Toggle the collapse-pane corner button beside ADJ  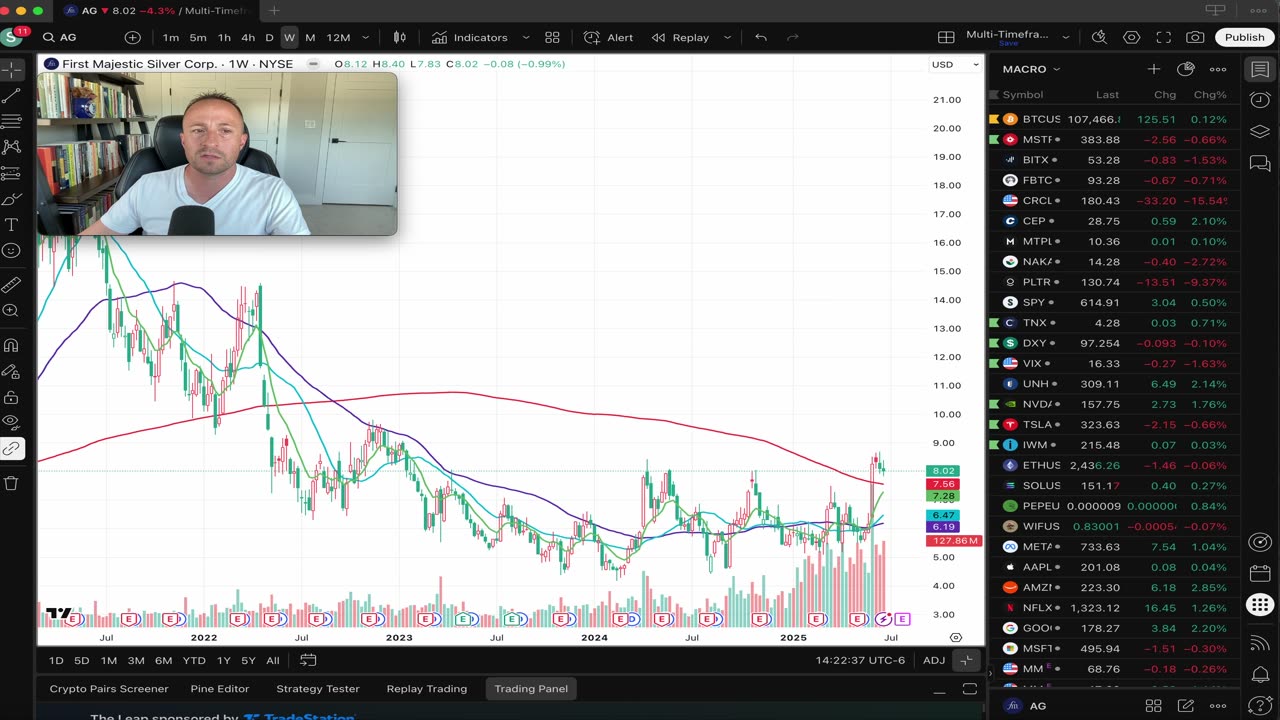[x=966, y=660]
